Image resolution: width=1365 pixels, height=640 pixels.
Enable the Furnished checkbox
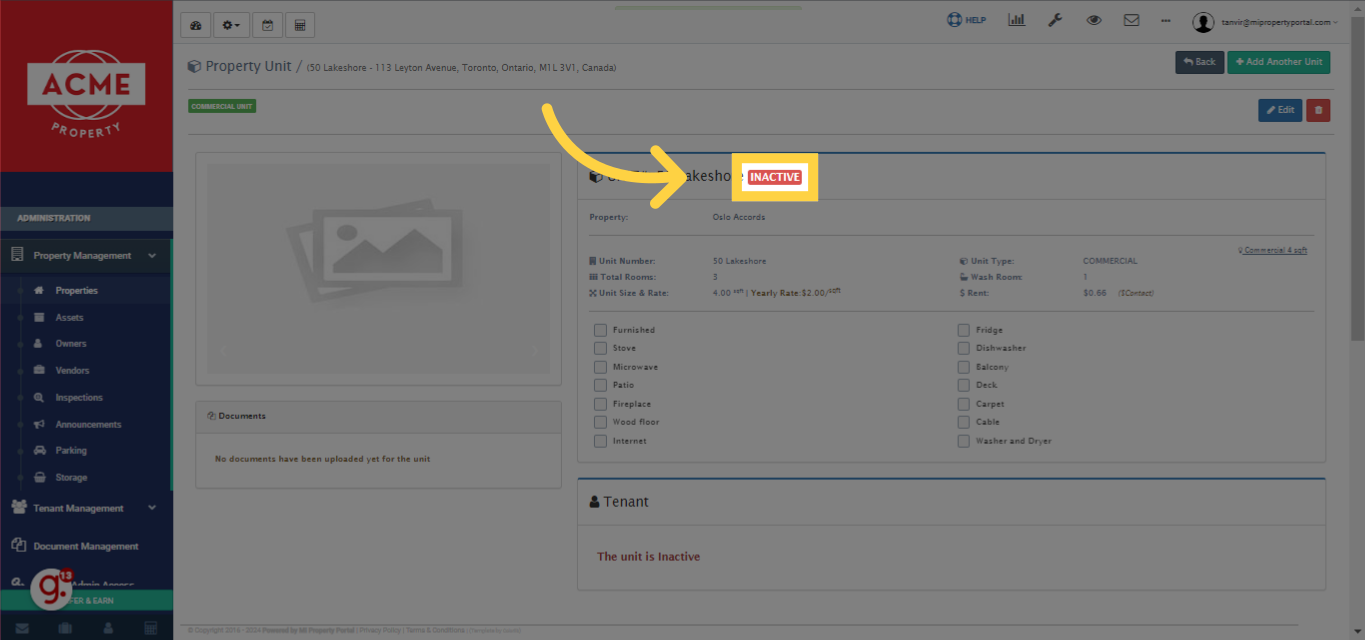coord(600,329)
